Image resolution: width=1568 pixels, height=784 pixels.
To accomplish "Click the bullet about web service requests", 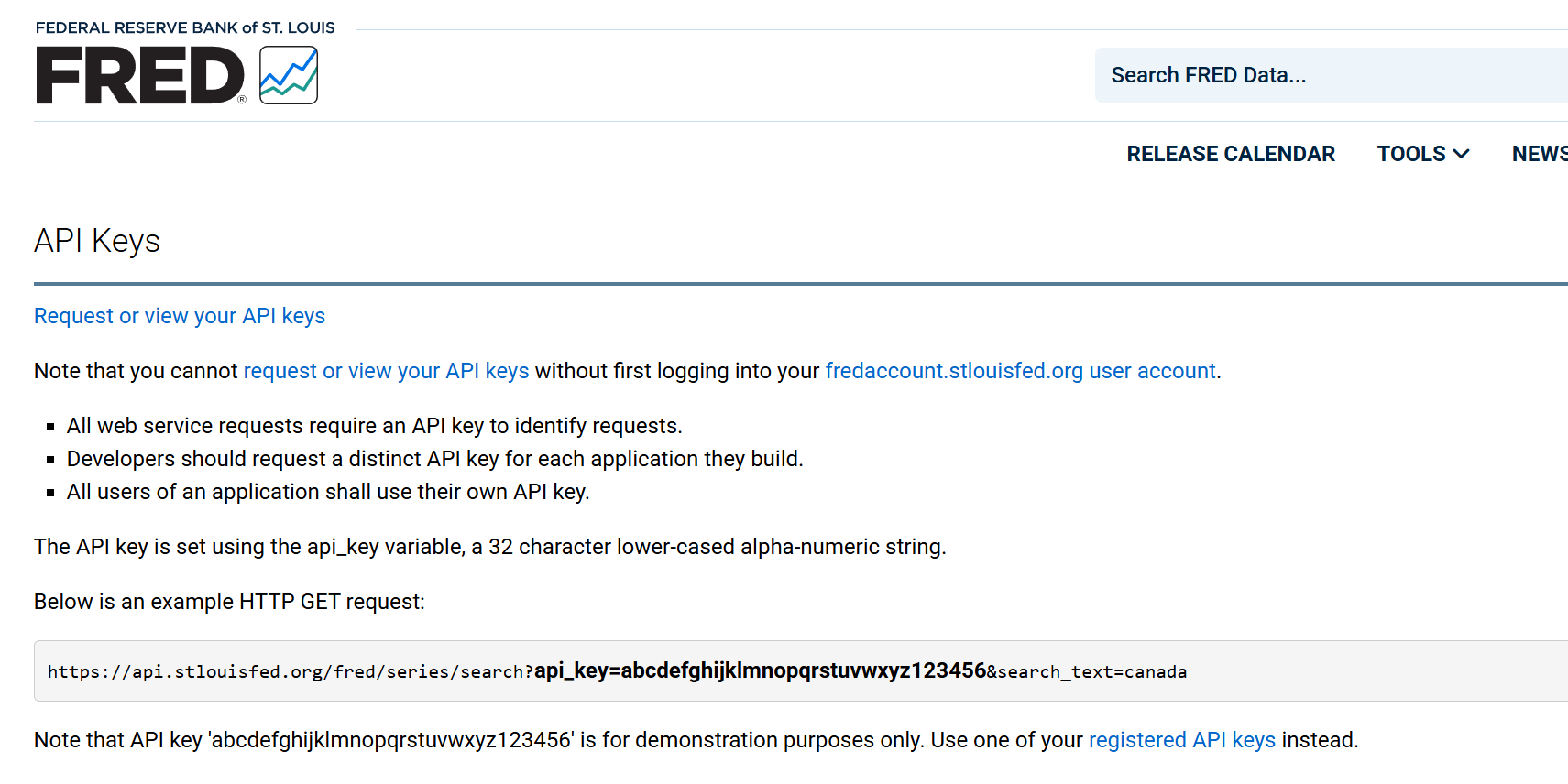I will (374, 426).
